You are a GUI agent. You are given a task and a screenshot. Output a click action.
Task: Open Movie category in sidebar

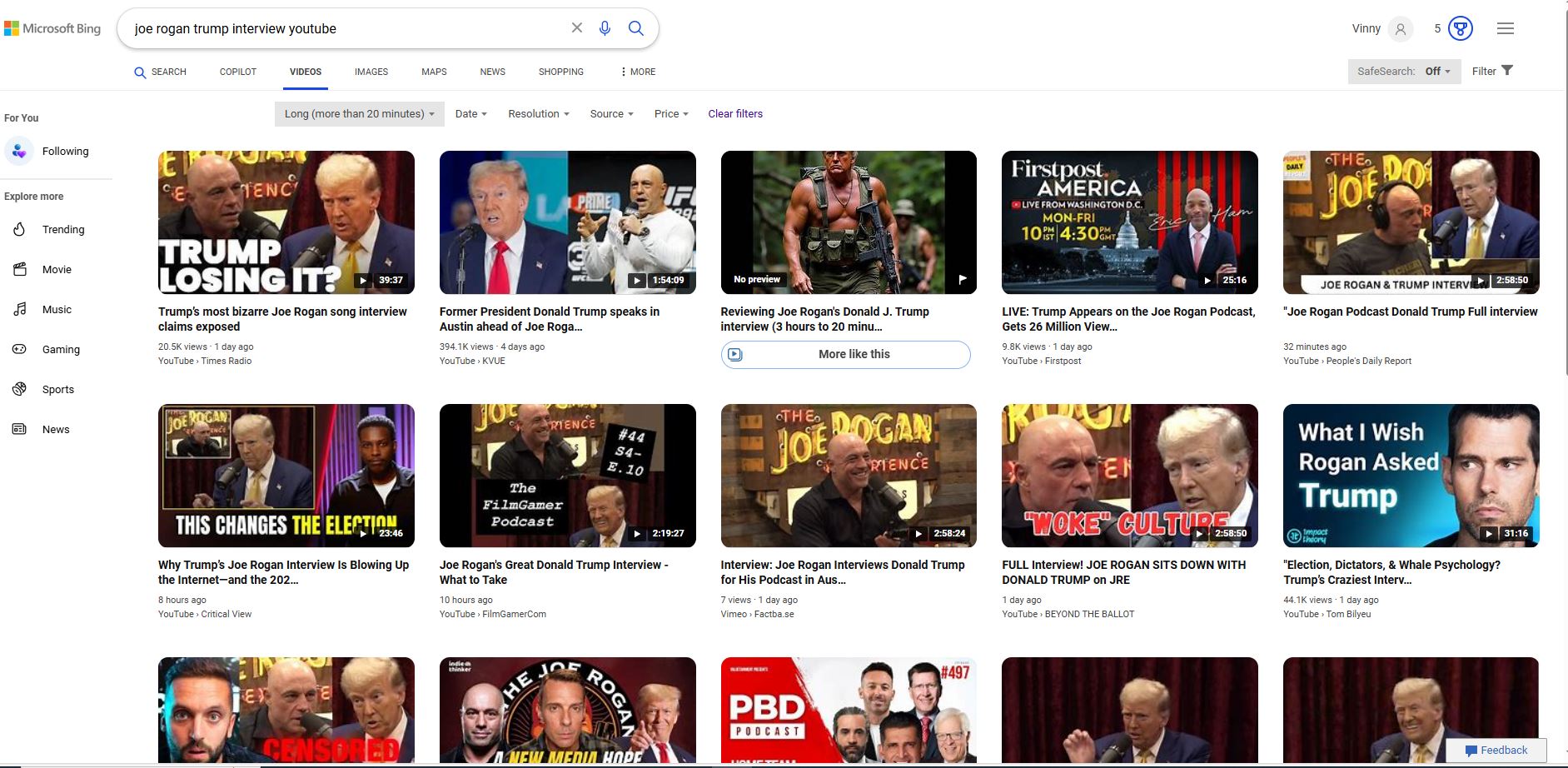(56, 270)
